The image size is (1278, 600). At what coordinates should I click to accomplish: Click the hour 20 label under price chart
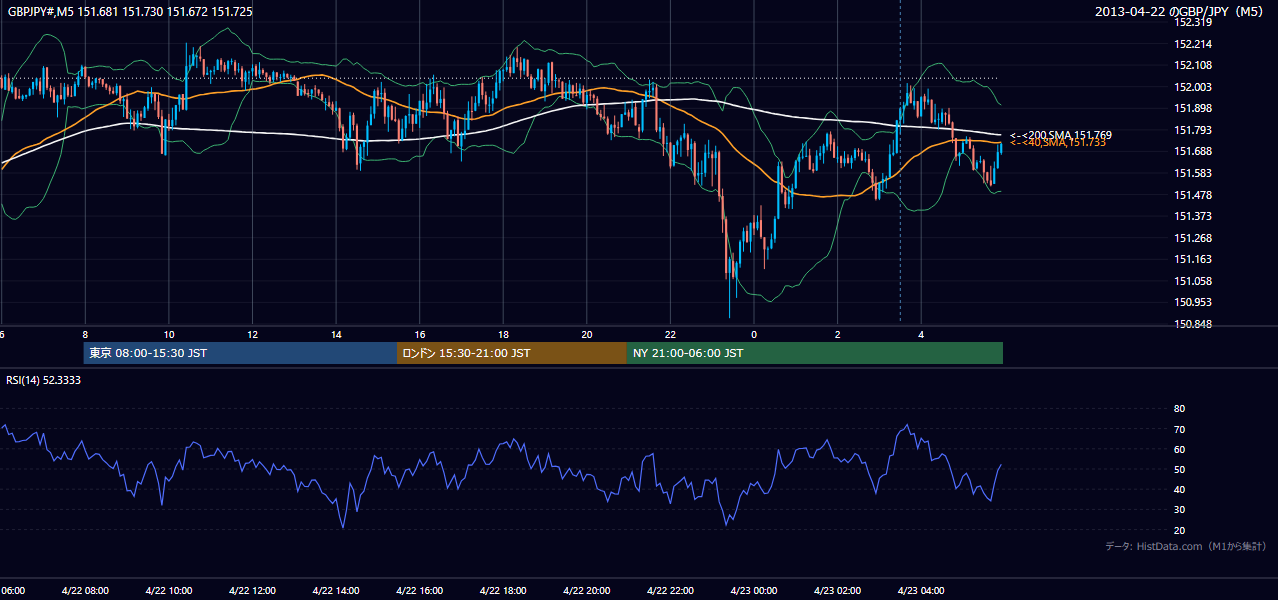tap(587, 335)
